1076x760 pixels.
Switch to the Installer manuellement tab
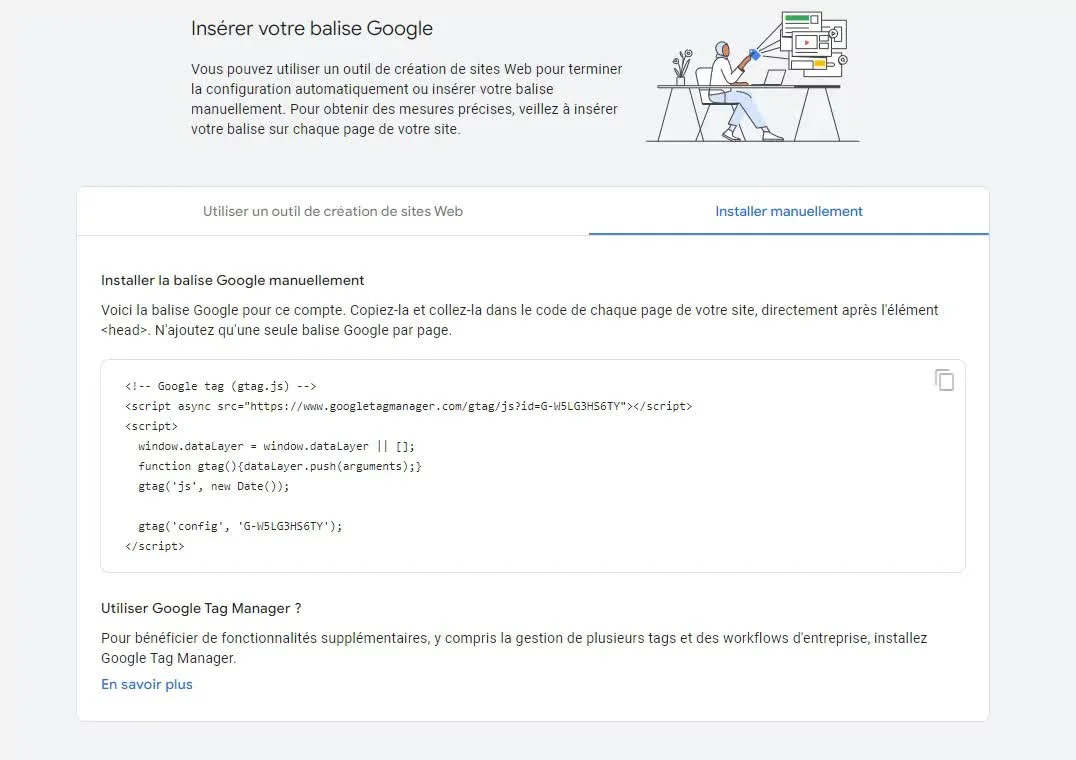(788, 211)
